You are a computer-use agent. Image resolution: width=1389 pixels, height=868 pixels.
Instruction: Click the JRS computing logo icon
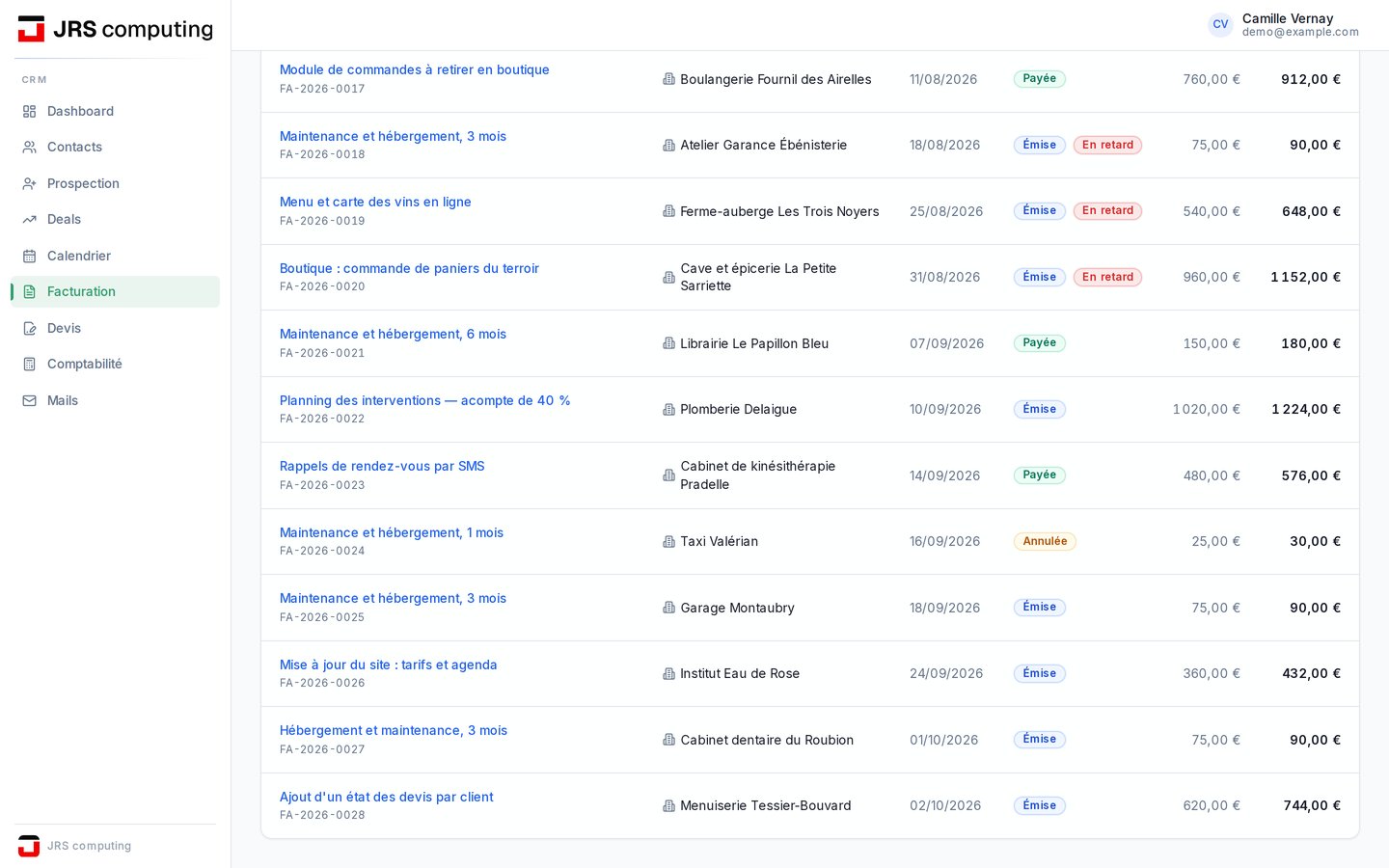[x=31, y=29]
